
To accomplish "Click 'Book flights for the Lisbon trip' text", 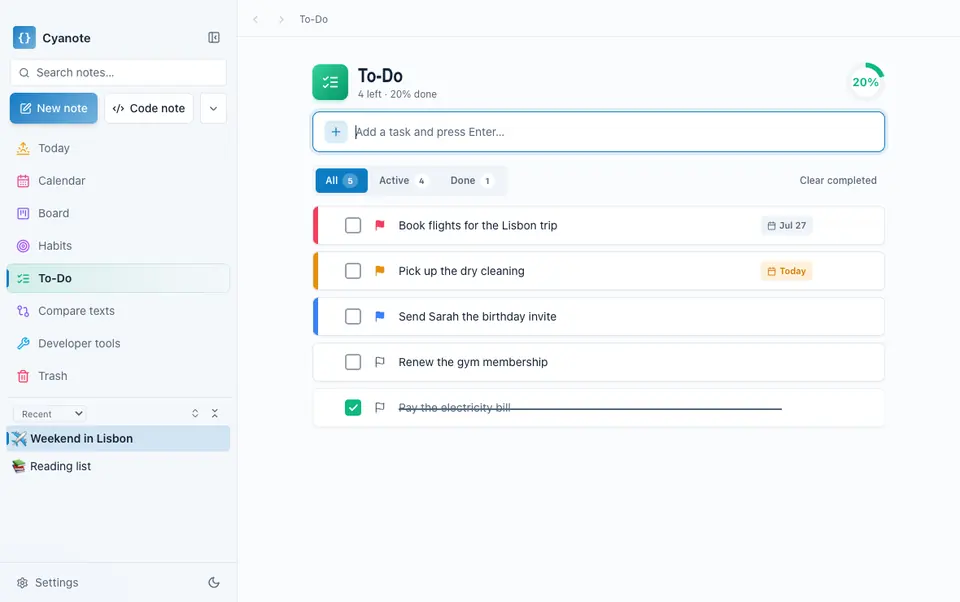I will [x=478, y=225].
